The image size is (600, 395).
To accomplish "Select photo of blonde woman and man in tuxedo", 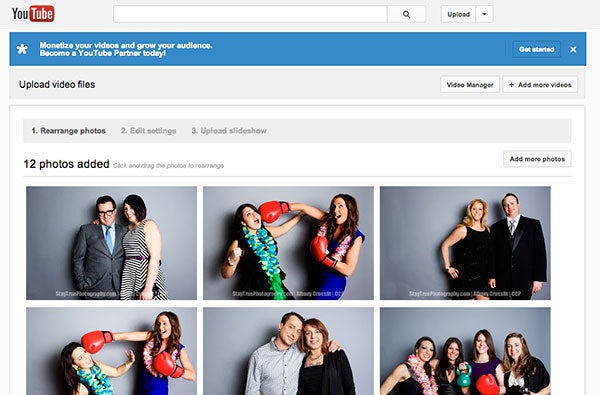I will pyautogui.click(x=465, y=243).
